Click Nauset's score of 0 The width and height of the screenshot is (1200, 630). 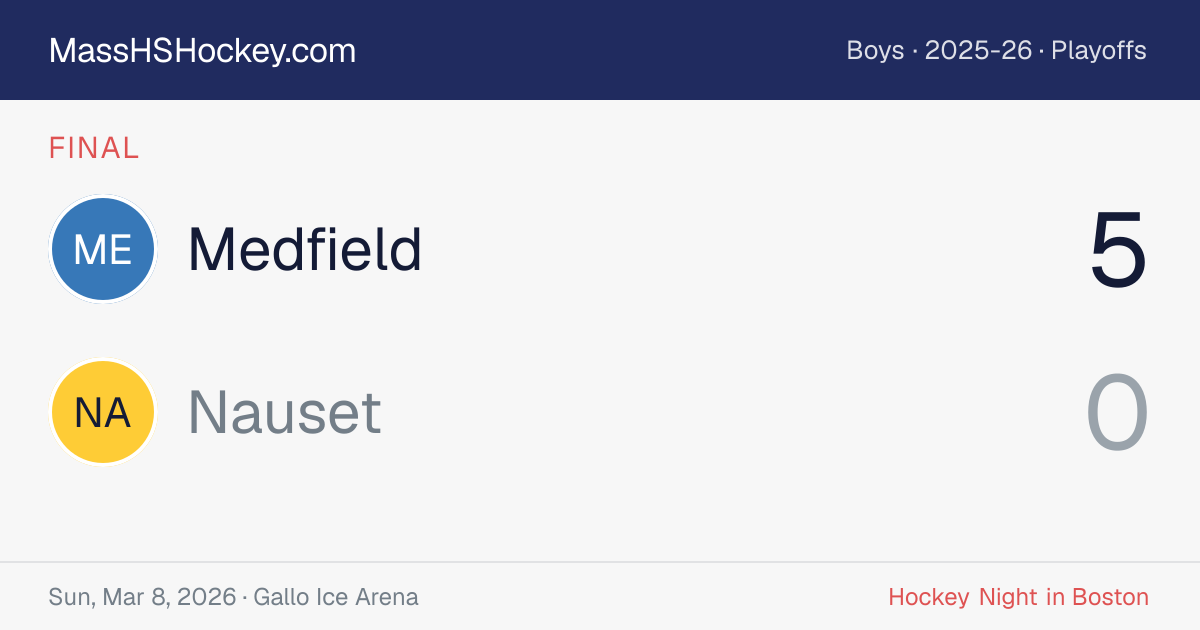click(1117, 413)
